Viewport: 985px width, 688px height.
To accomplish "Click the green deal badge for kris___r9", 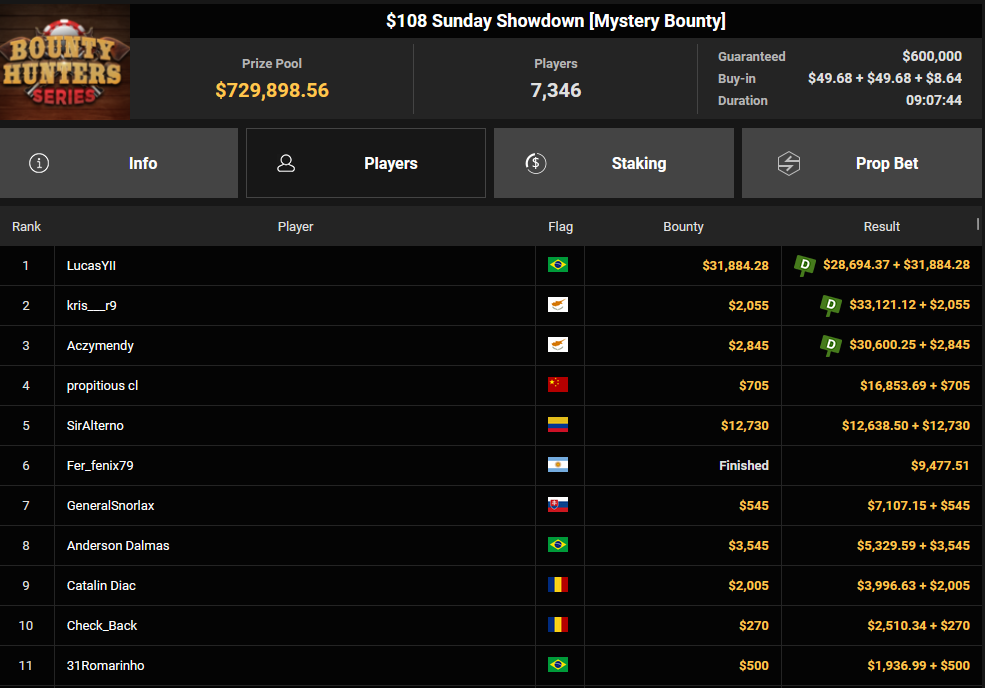I will pyautogui.click(x=830, y=305).
